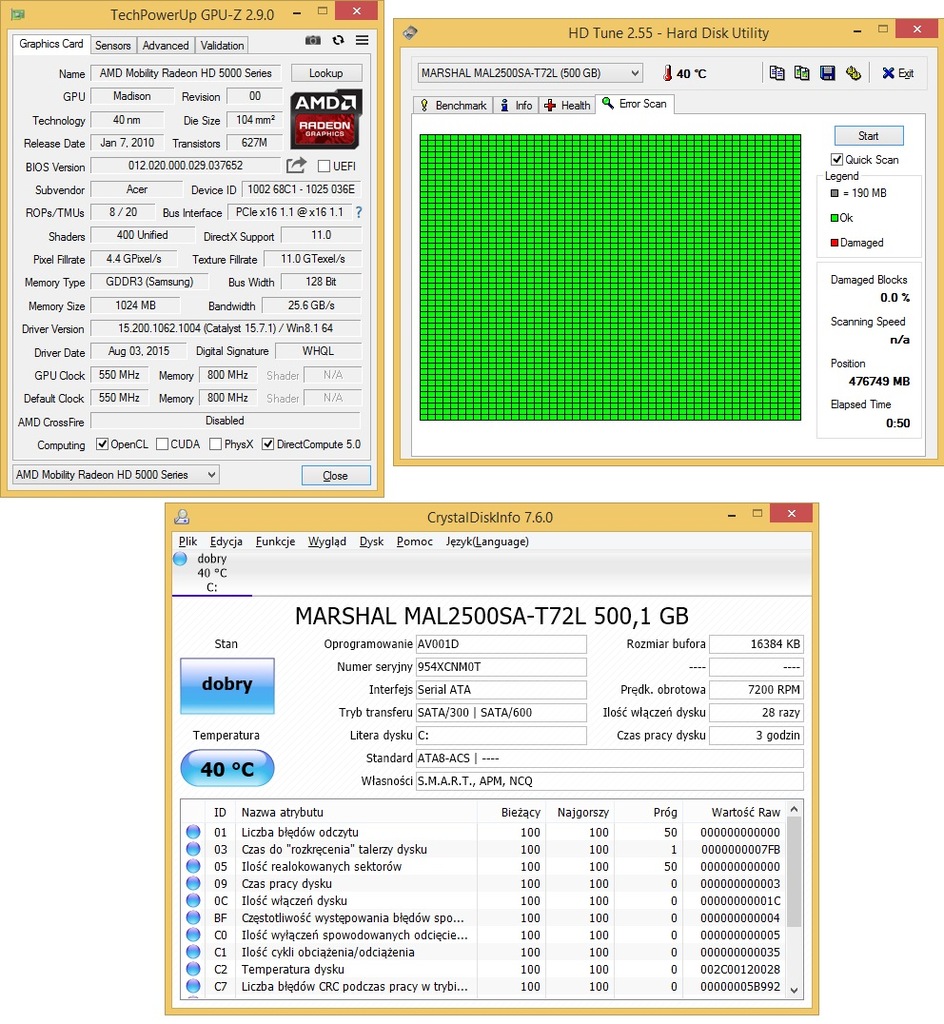The width and height of the screenshot is (944, 1024).
Task: Click the Lookup button in GPU-Z
Action: (326, 73)
